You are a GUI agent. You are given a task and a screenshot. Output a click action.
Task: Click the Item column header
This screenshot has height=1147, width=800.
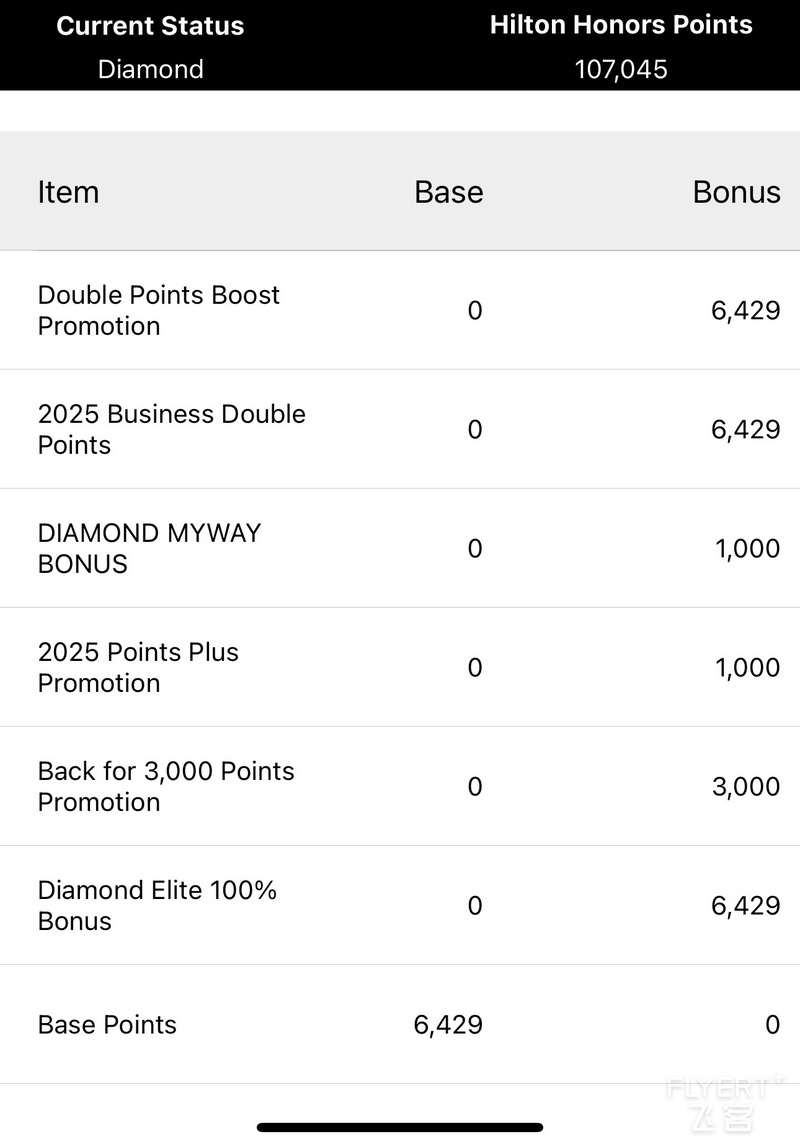tap(69, 192)
